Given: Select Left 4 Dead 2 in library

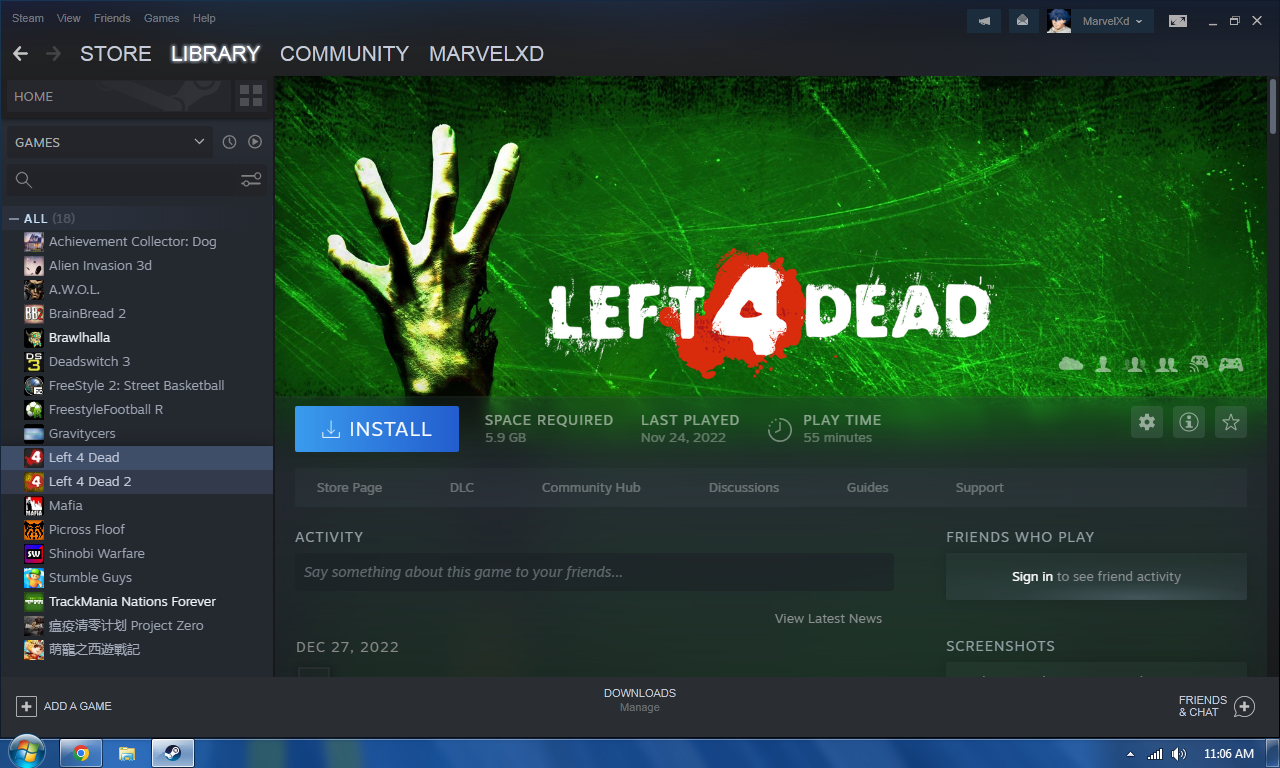Looking at the screenshot, I should [137, 482].
